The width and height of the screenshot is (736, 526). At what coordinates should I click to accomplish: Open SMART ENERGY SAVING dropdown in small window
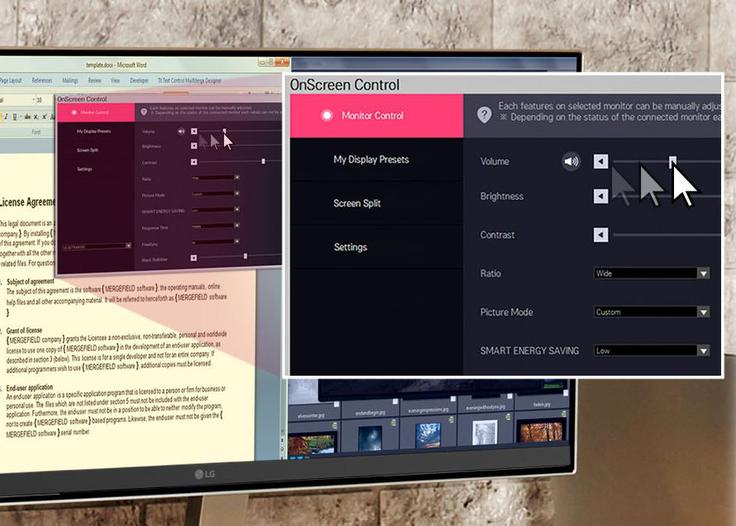[216, 210]
